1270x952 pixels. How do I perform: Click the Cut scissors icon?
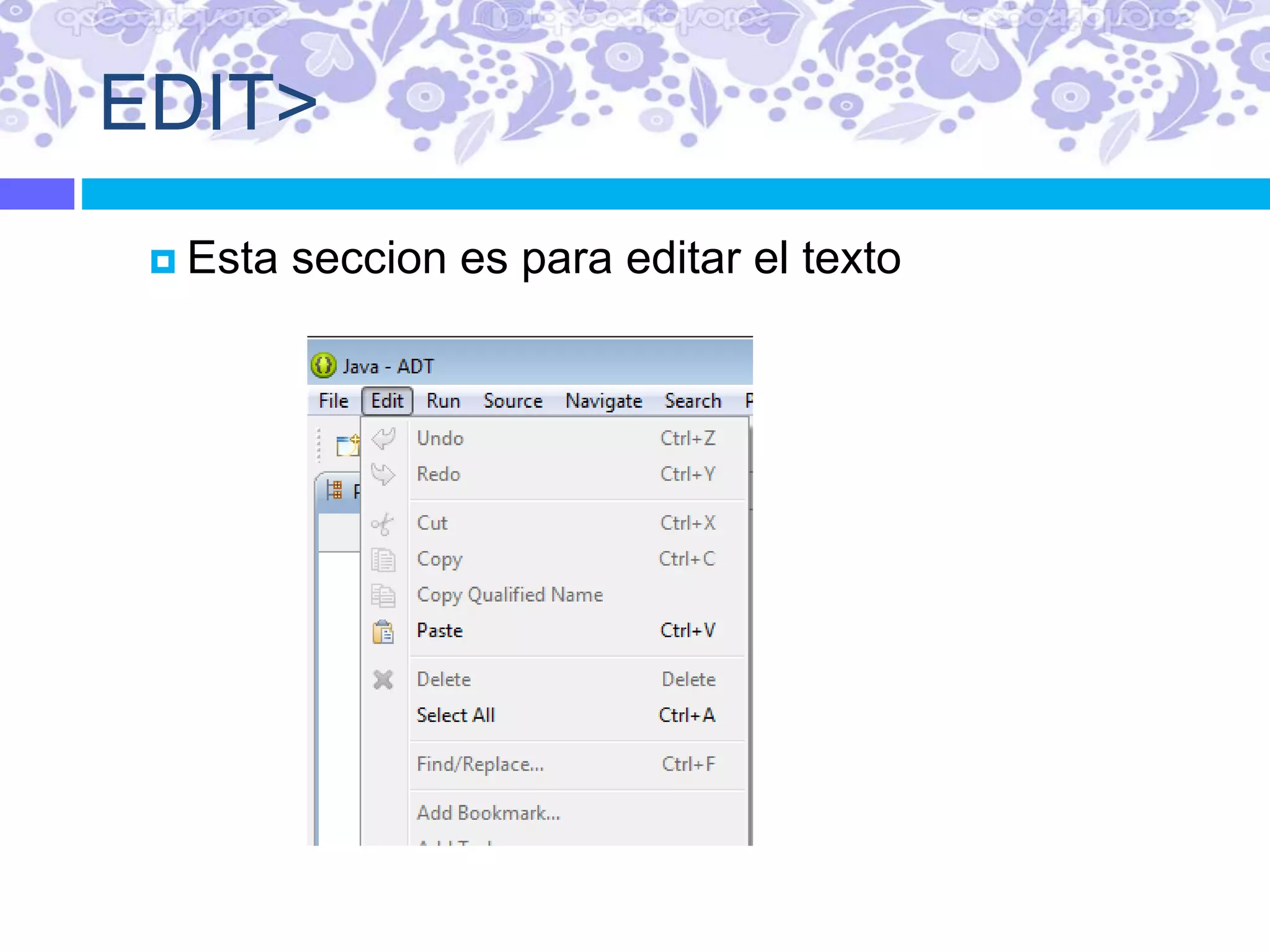click(x=382, y=524)
